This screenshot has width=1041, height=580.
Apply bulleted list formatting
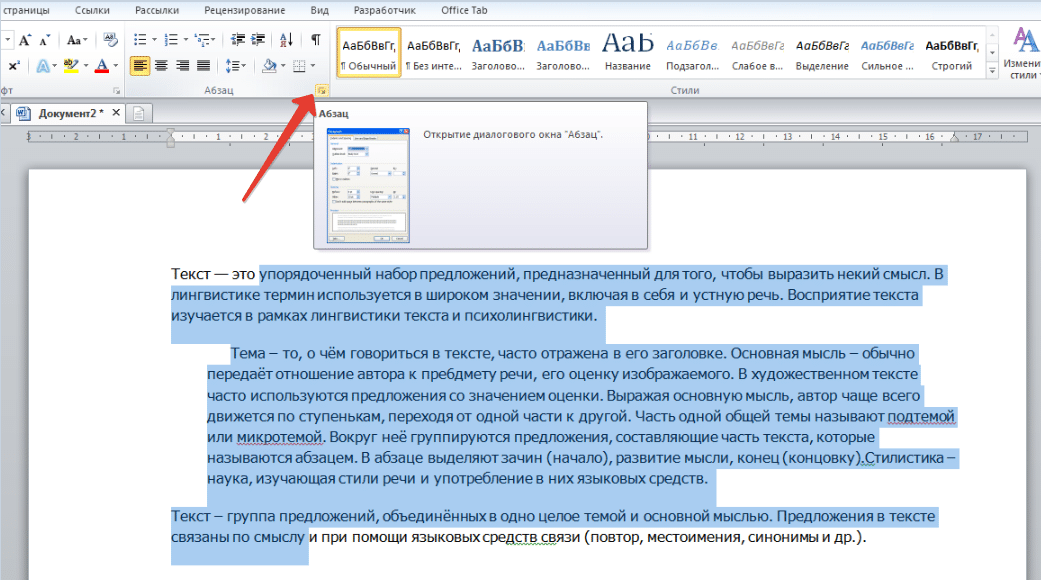coord(140,40)
